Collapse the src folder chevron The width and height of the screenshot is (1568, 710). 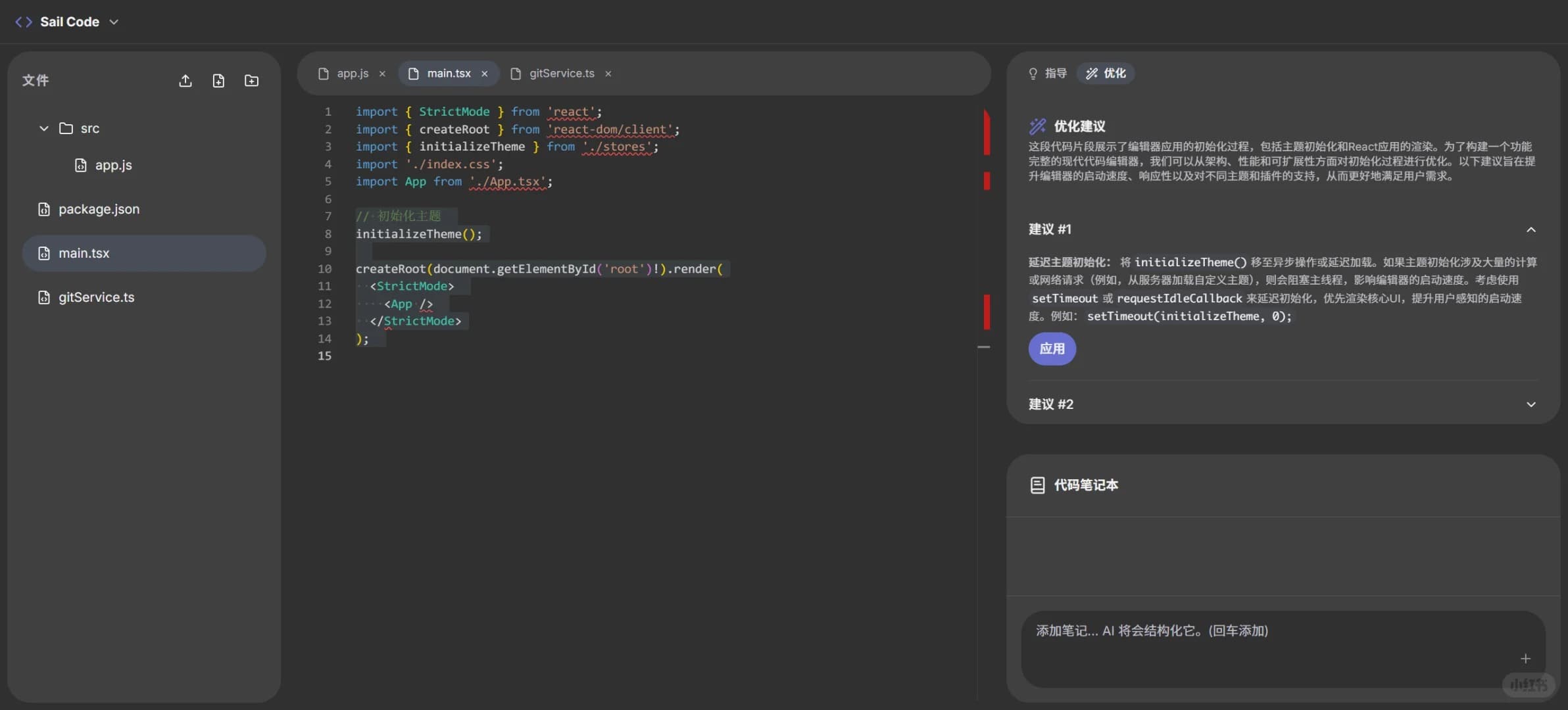point(44,128)
